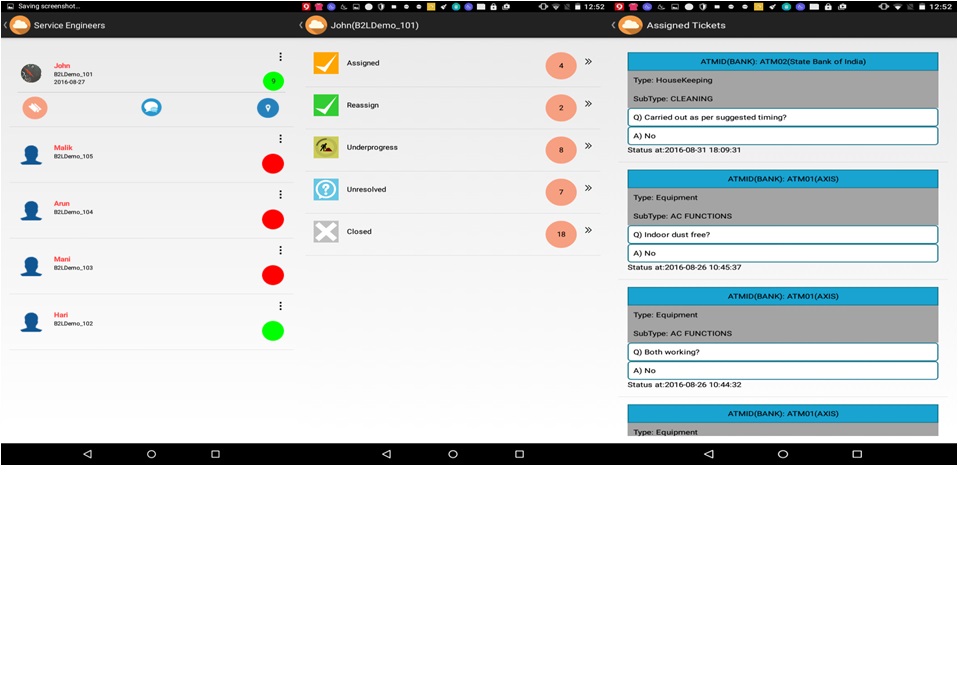Tap the Underprogress count badge showing 8
The height and width of the screenshot is (680, 958).
coord(561,150)
